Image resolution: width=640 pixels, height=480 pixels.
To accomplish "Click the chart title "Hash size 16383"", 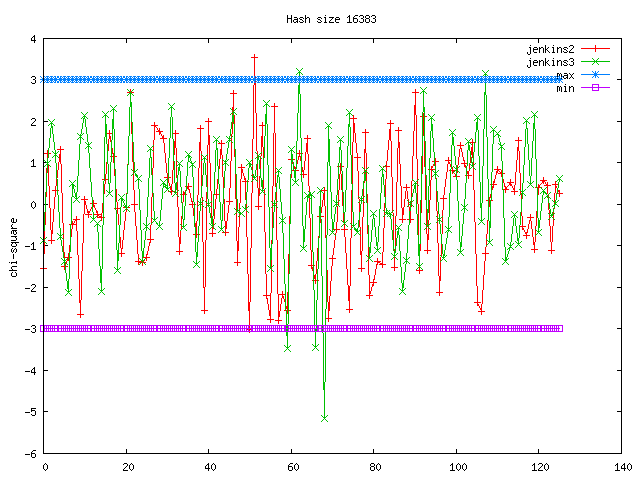I will [x=331, y=19].
